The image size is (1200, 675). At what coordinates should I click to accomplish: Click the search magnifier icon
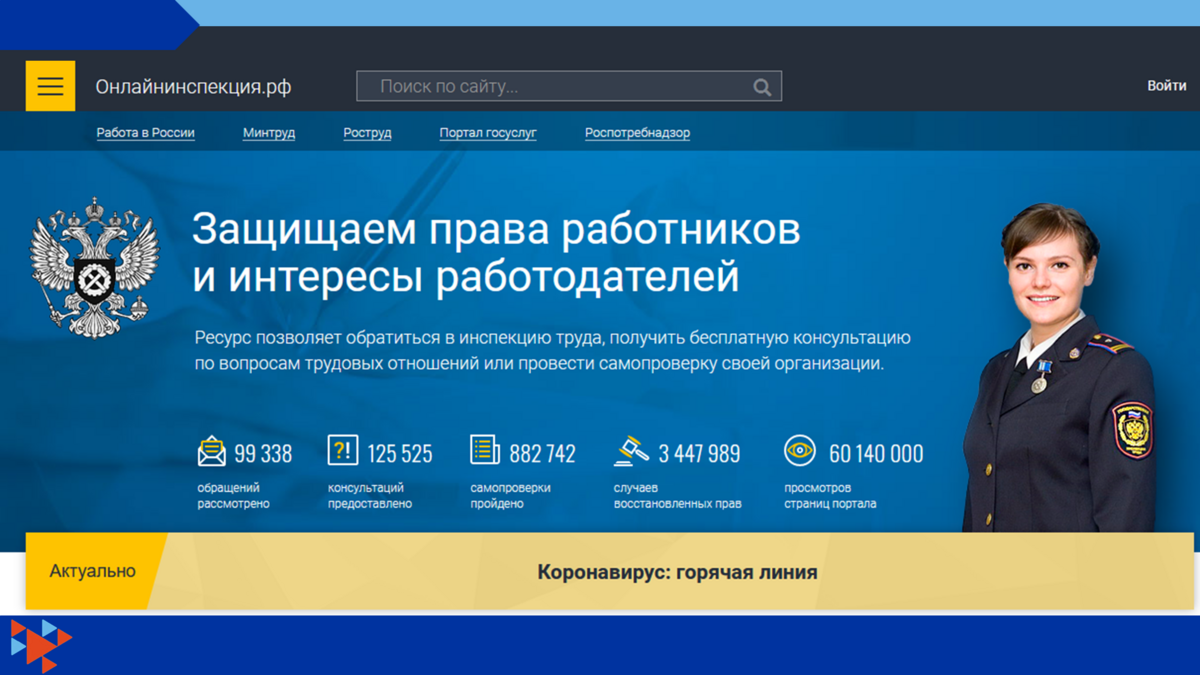[762, 87]
